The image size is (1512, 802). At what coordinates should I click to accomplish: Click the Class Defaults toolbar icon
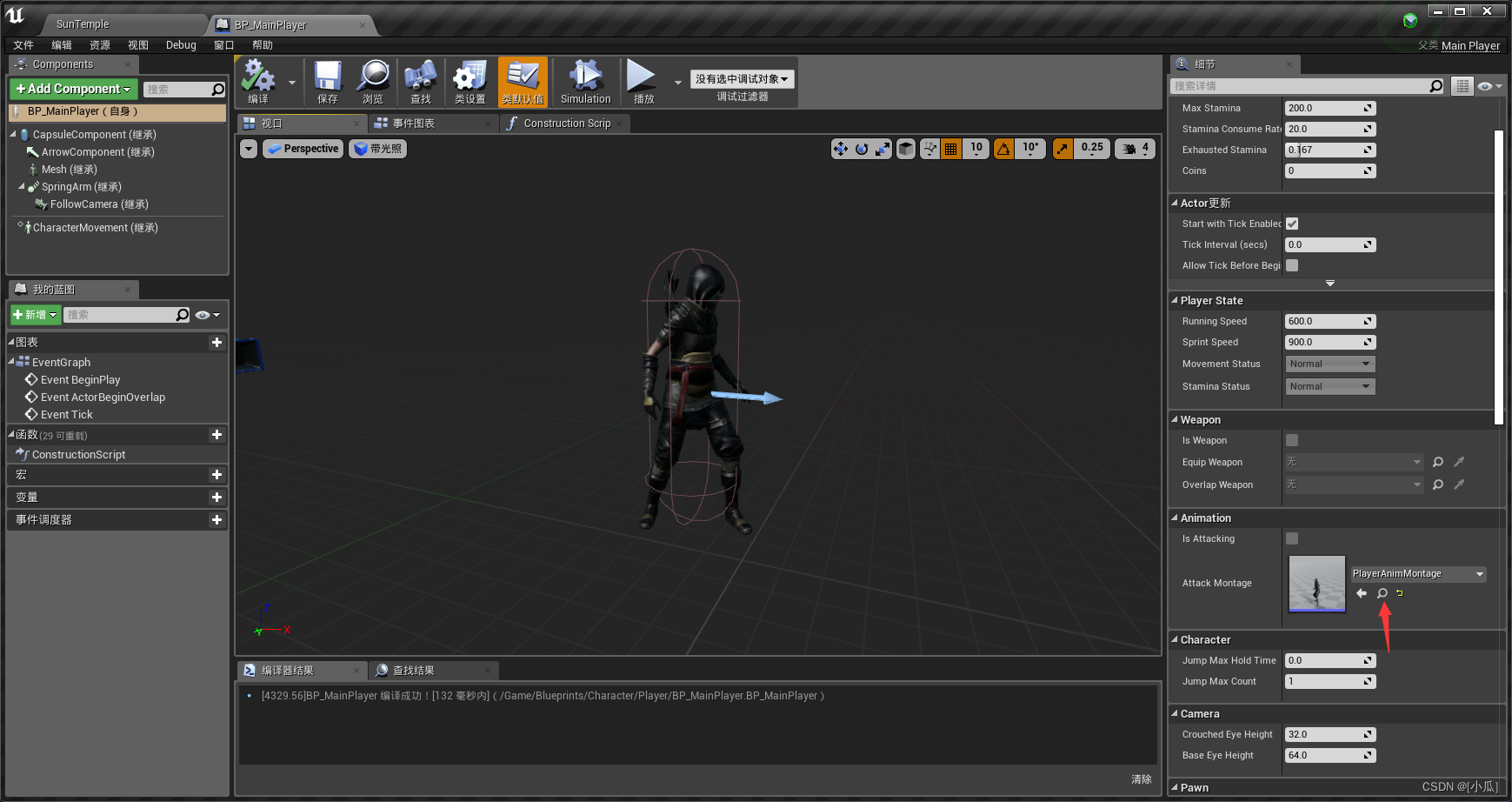(523, 83)
